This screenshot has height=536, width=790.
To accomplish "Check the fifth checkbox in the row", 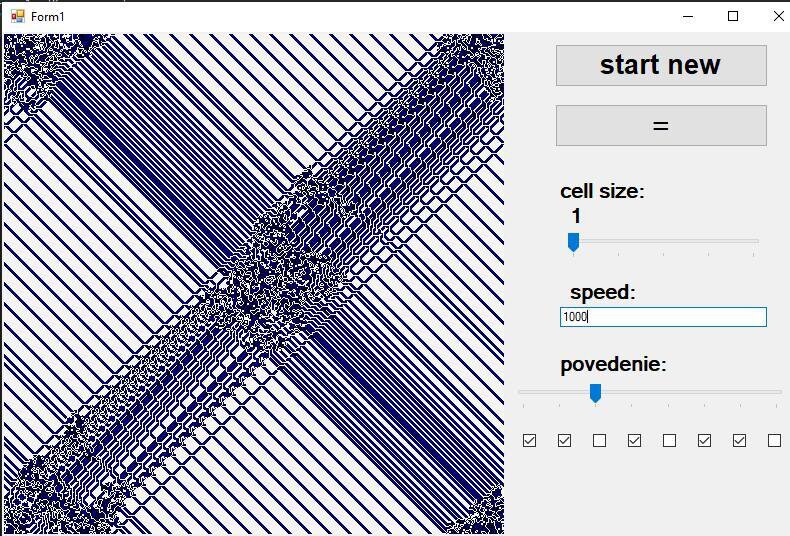I will (670, 441).
